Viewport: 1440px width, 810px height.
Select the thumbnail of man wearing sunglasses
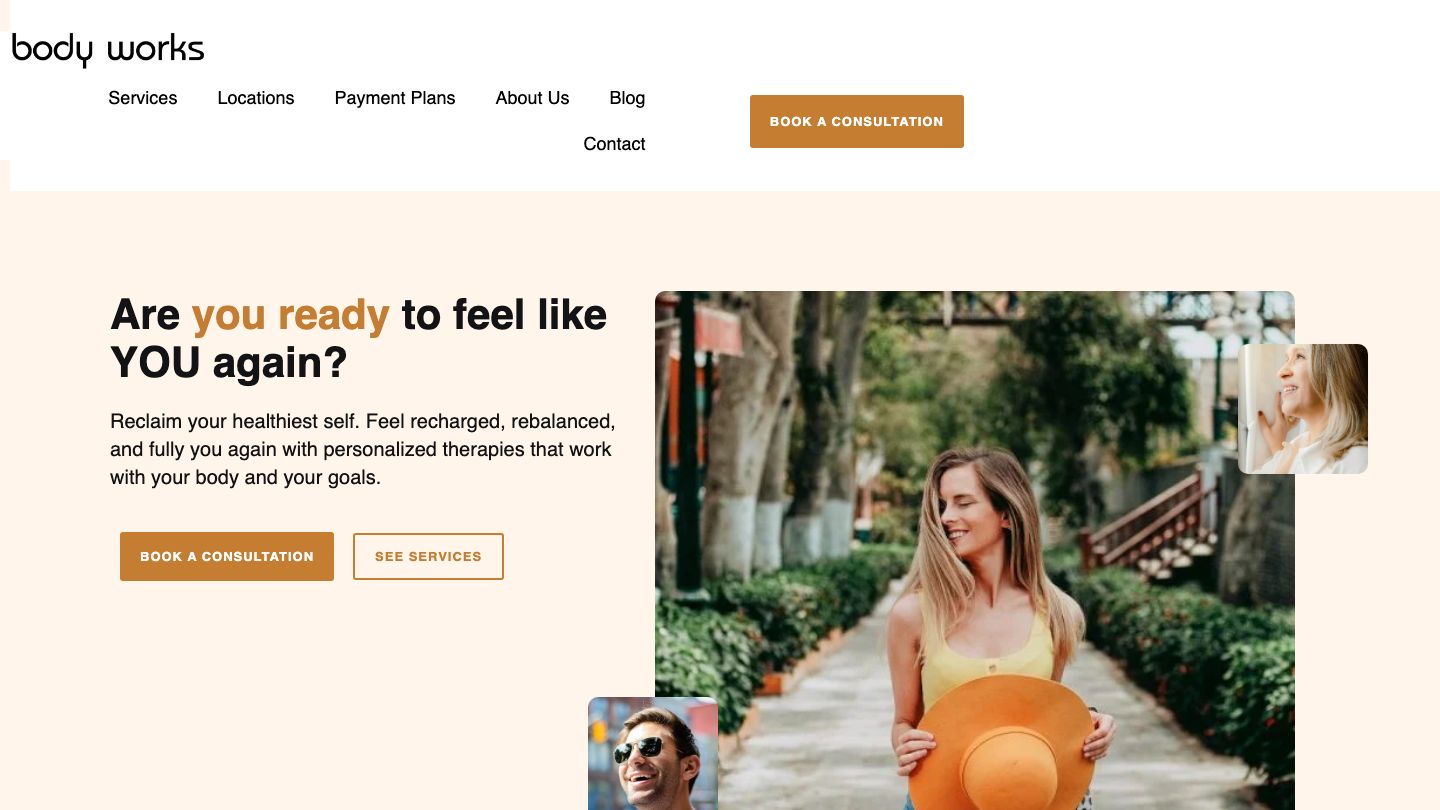653,753
